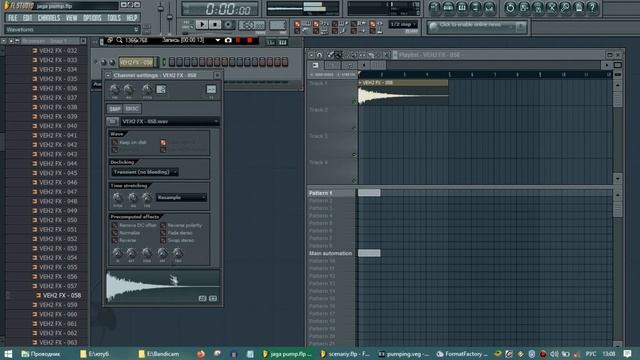Click the Stop button in transport
Viewport: 640px width, 360px height.
point(215,24)
